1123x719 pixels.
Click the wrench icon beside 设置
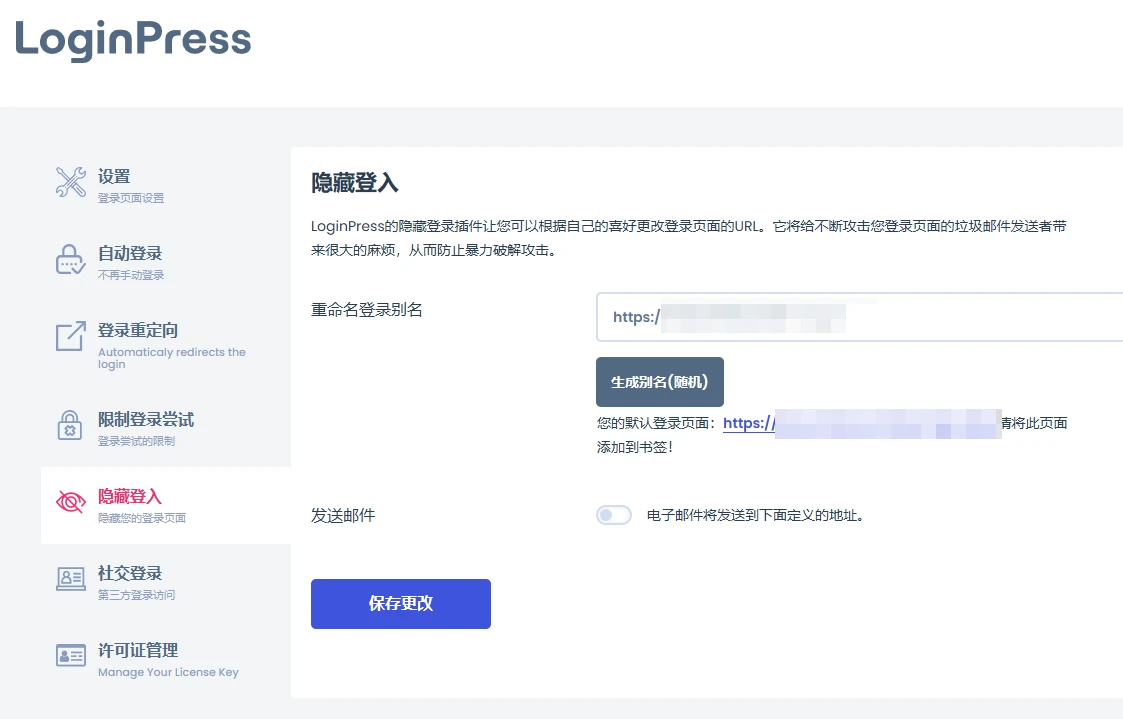tap(69, 183)
